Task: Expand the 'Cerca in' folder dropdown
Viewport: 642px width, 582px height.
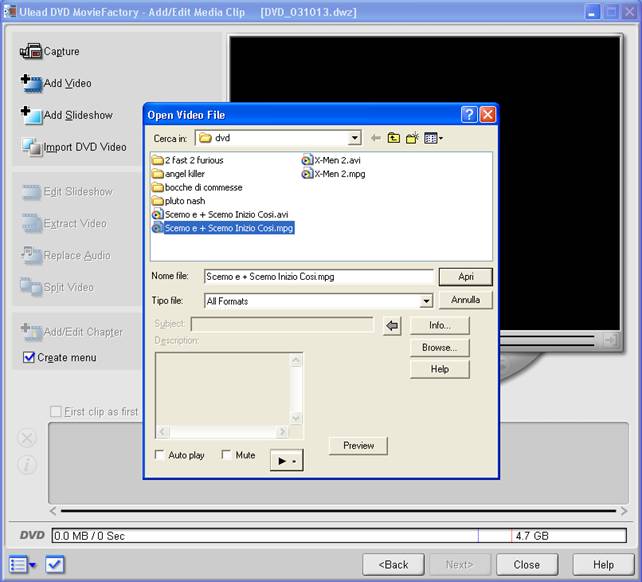Action: (x=354, y=138)
